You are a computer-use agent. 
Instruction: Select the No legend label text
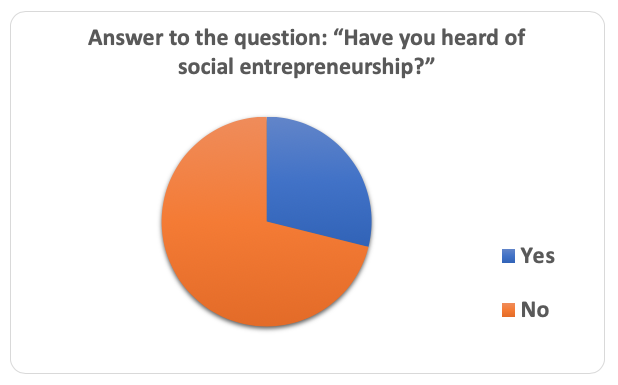[535, 310]
